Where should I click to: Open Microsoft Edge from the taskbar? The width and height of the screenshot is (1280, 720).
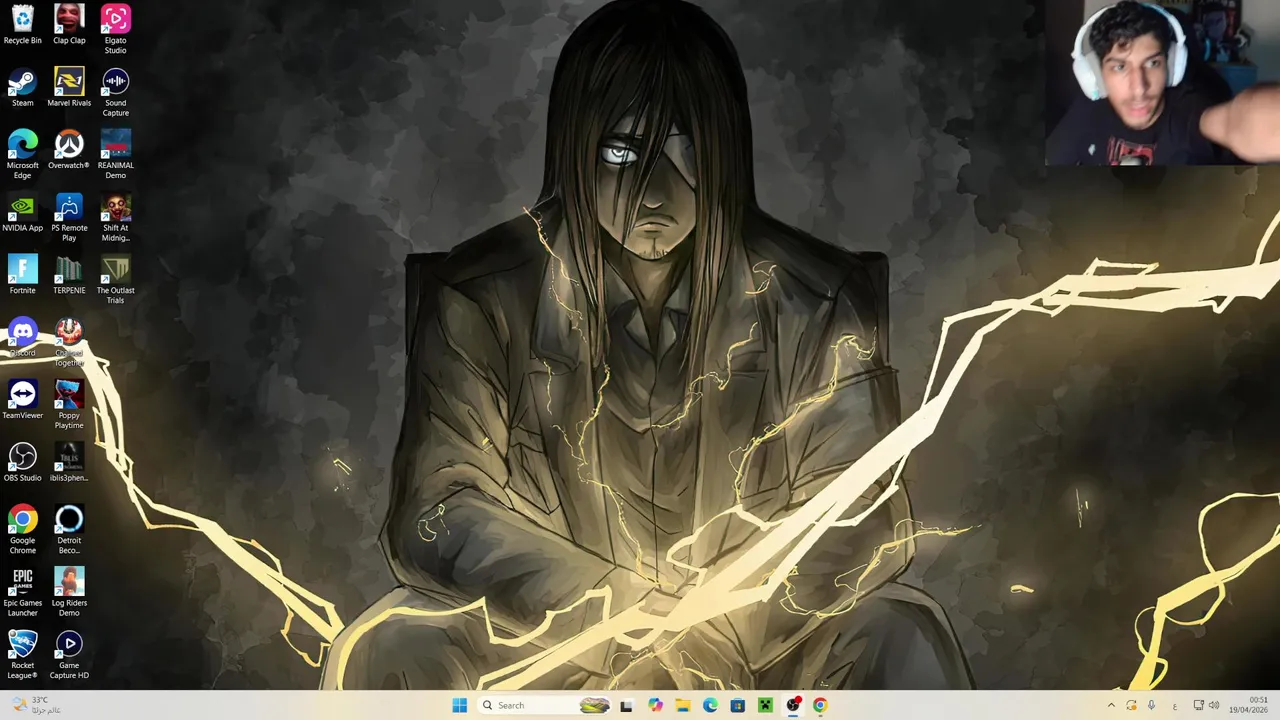pyautogui.click(x=710, y=705)
